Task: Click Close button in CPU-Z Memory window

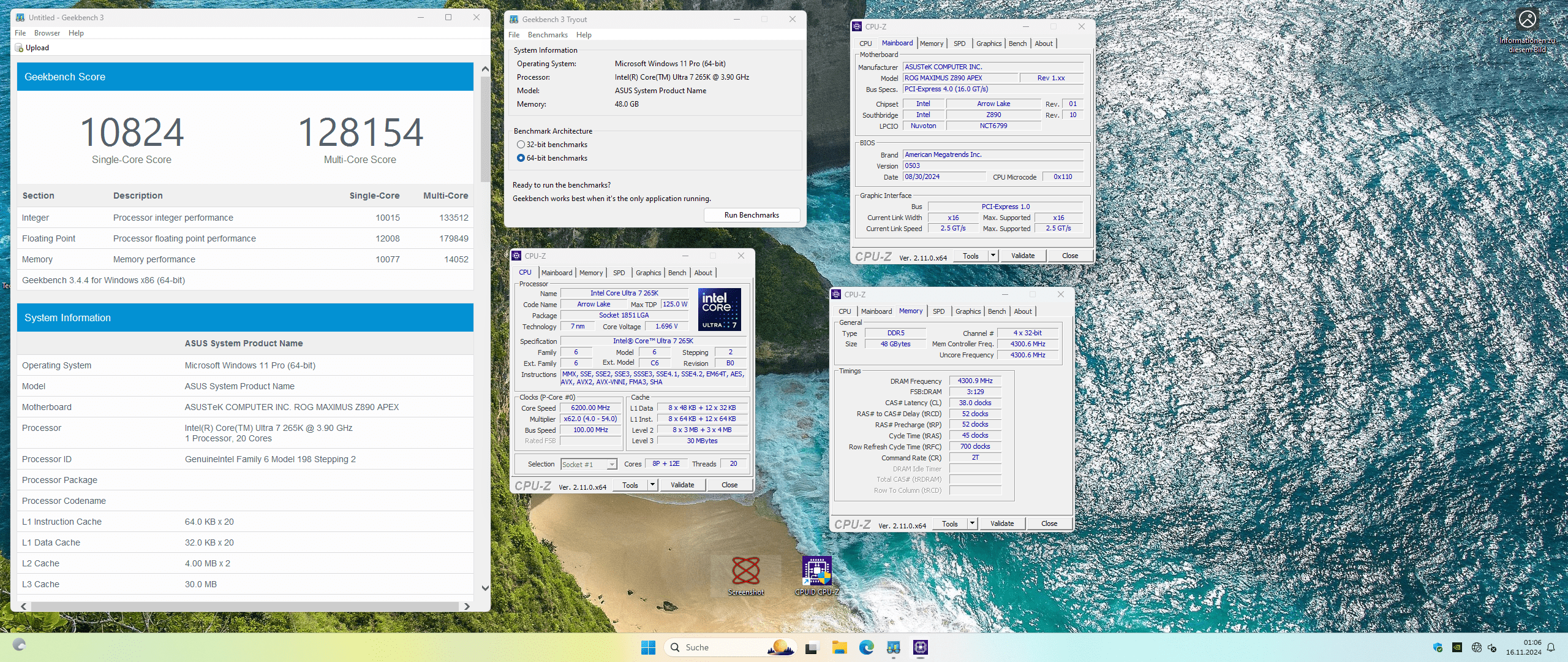Action: point(1049,523)
